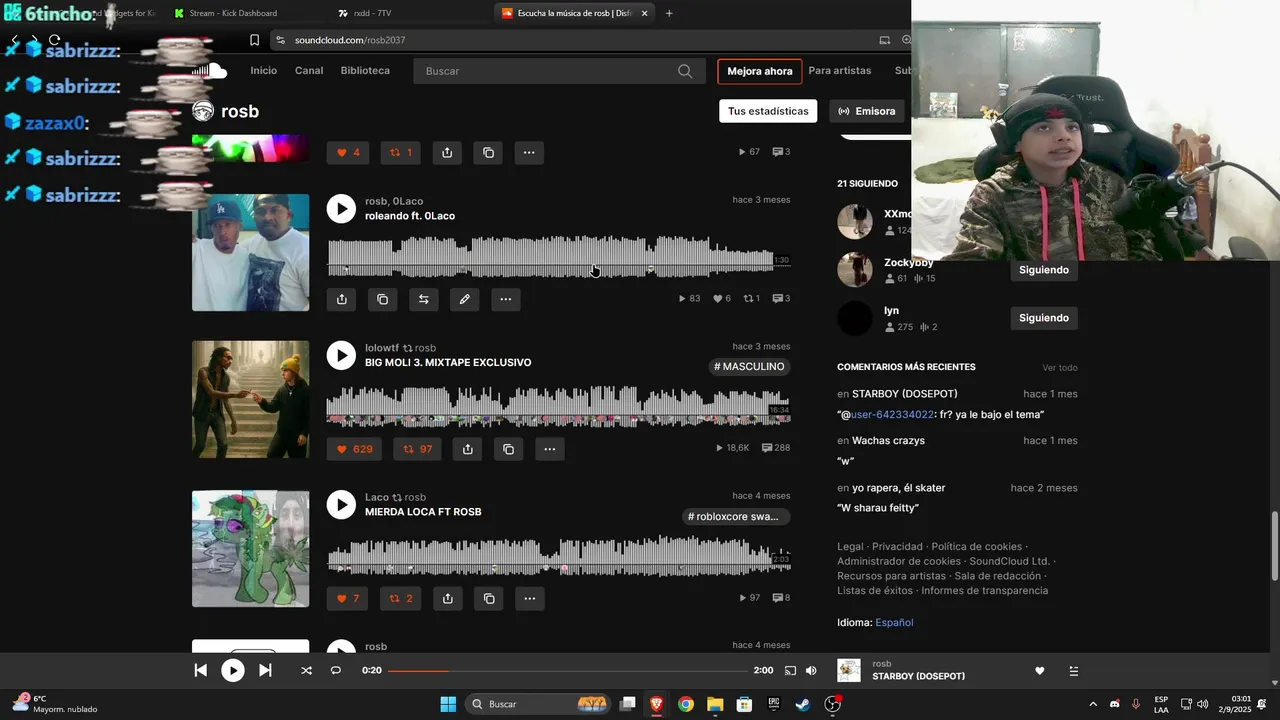Open the Para artistas menu item
The height and width of the screenshot is (720, 1280).
(x=840, y=71)
